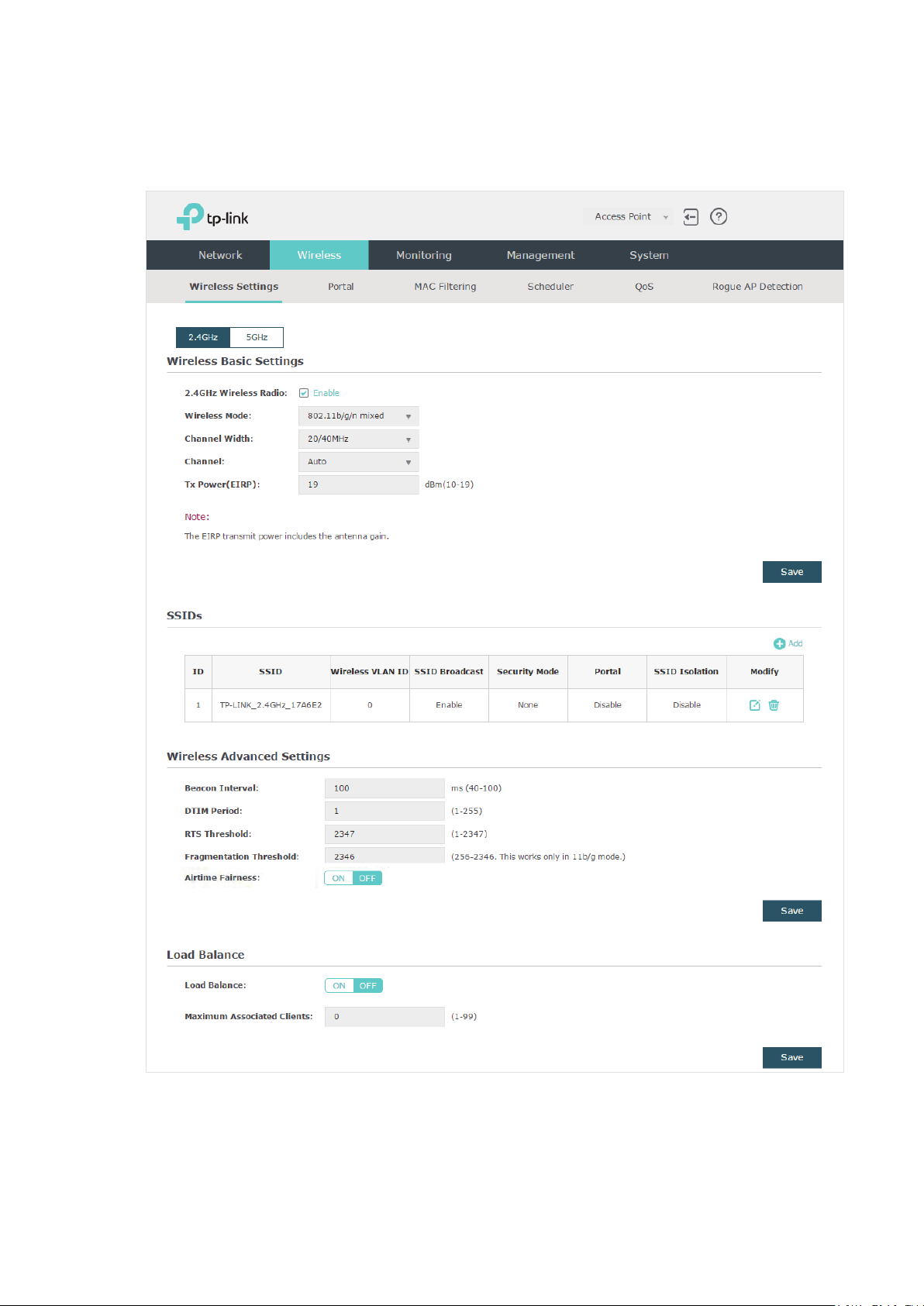The image size is (924, 1306).
Task: Click the edit icon for SSID row
Action: [755, 705]
